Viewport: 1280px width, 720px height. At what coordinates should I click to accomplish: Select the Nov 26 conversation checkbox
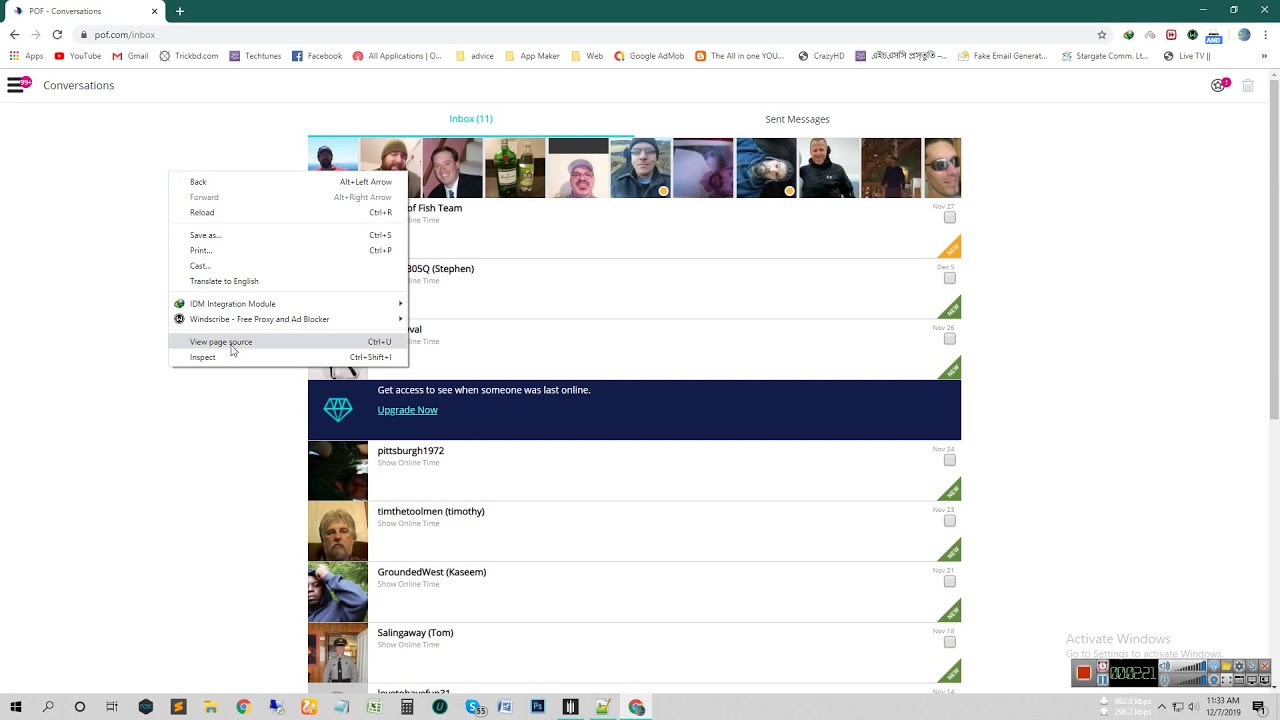949,338
